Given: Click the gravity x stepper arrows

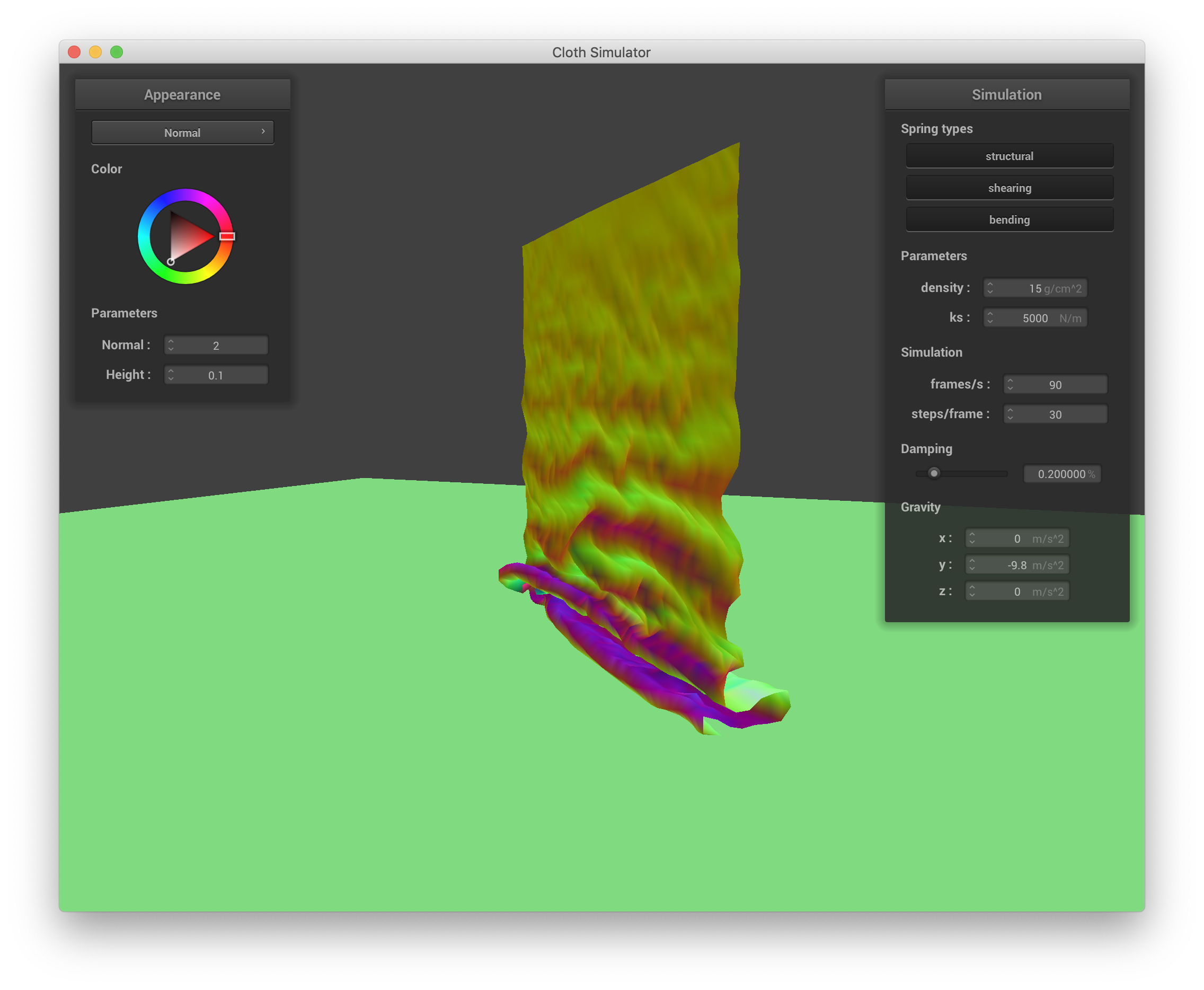Looking at the screenshot, I should pos(972,538).
